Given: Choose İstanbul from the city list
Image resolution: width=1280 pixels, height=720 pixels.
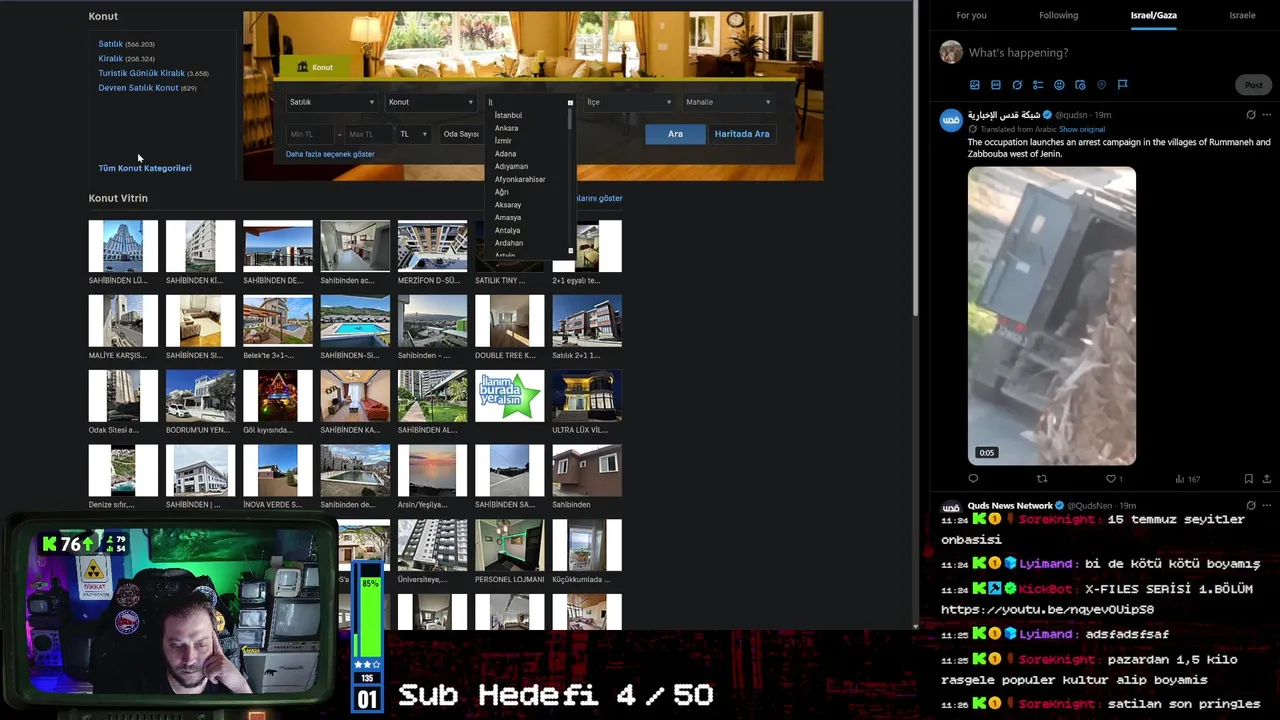Looking at the screenshot, I should coord(508,115).
